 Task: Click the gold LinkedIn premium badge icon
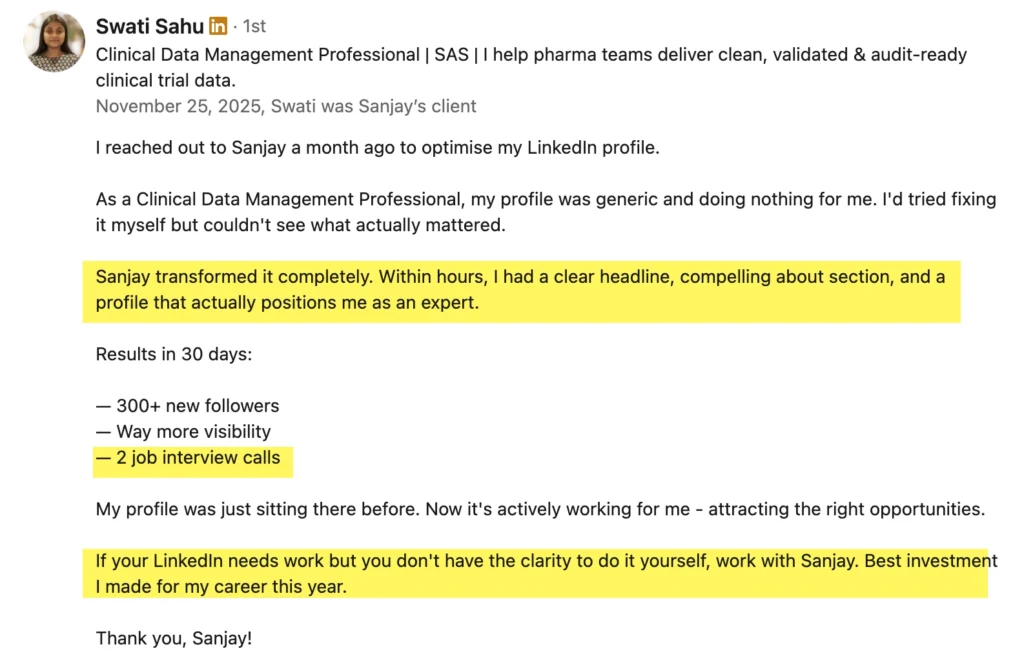pyautogui.click(x=218, y=27)
